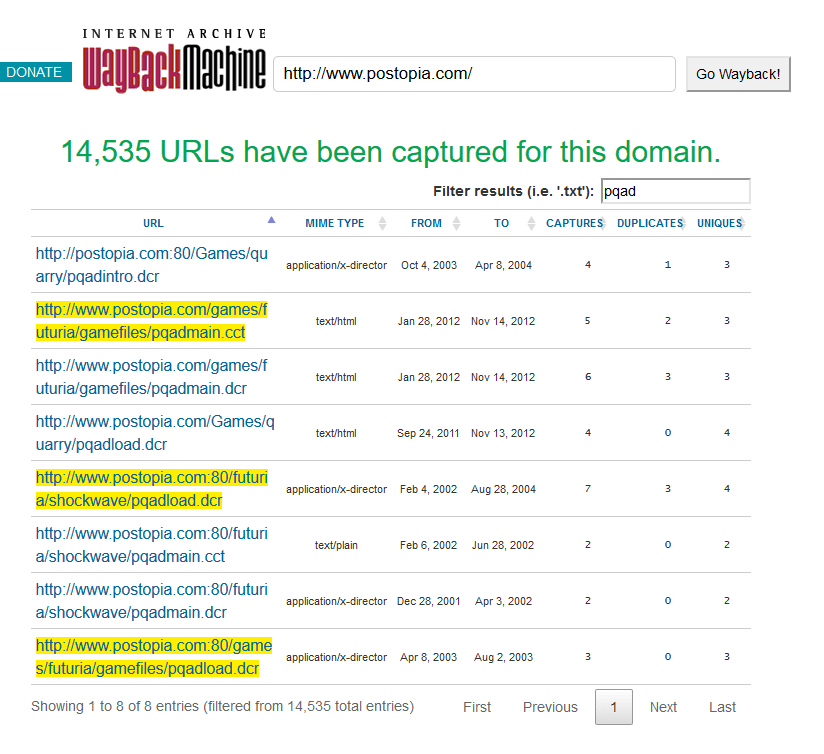This screenshot has height=754, width=824.
Task: Click the 'text/plain' MIME type cell
Action: click(x=336, y=545)
